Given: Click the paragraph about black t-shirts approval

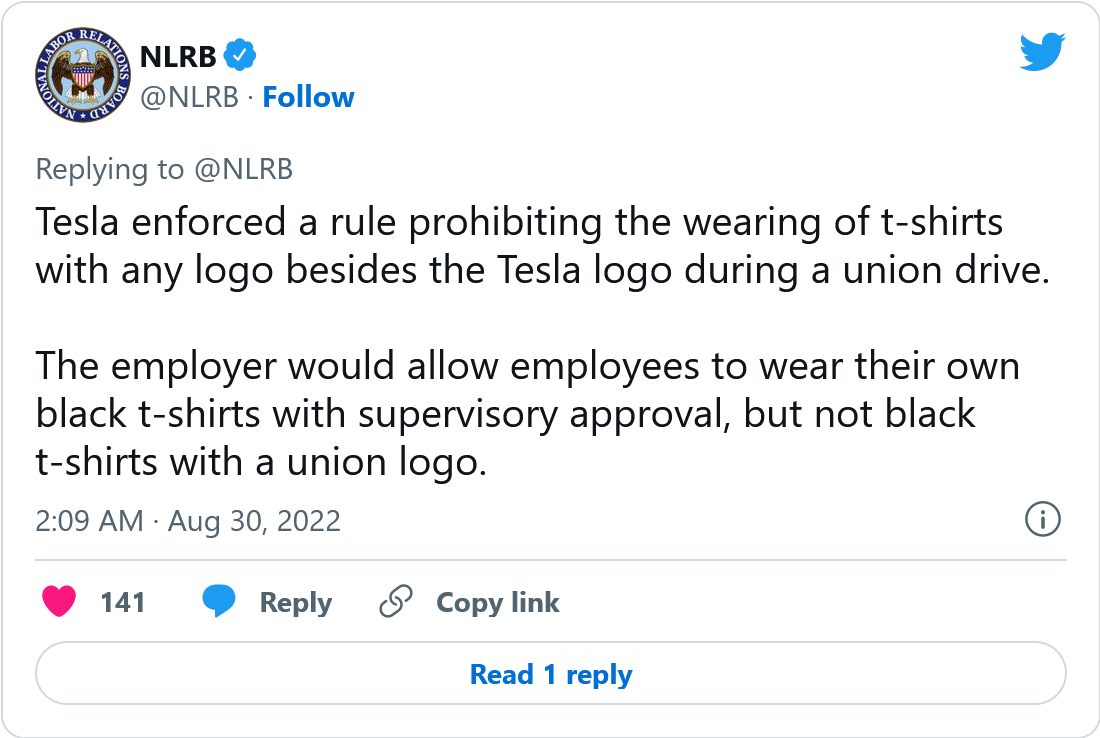Looking at the screenshot, I should [528, 414].
